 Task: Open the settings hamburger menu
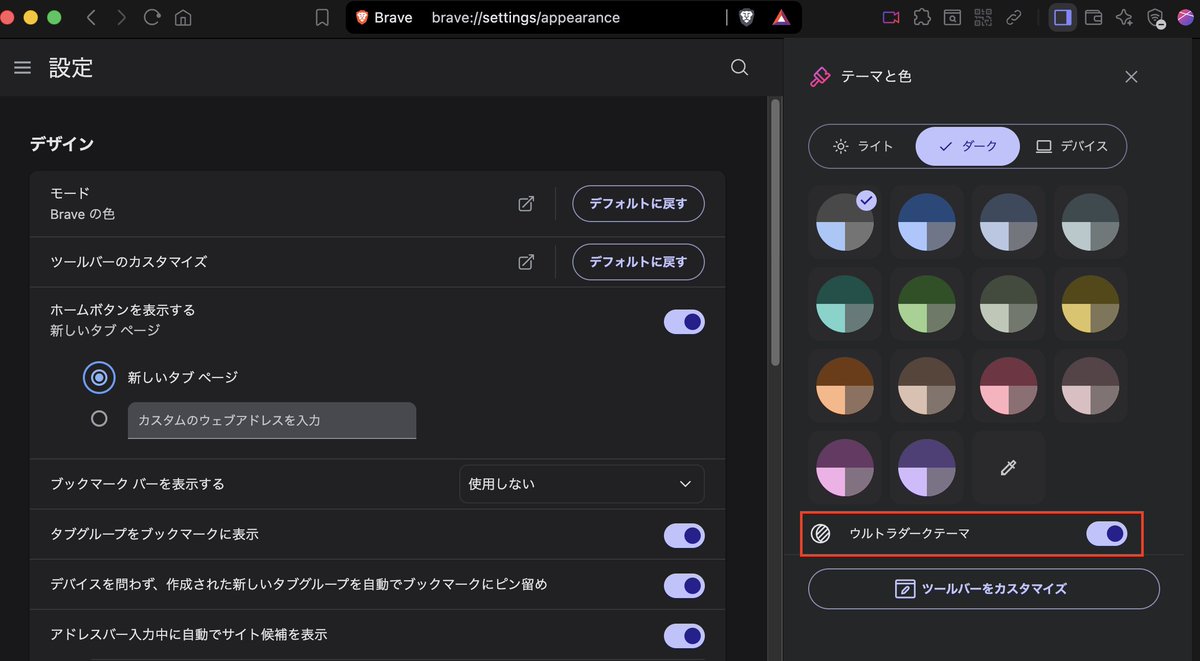tap(22, 67)
